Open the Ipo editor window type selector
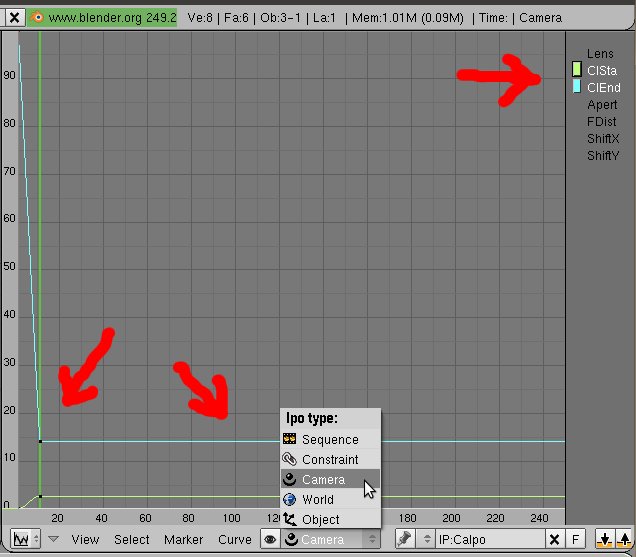This screenshot has height=557, width=636. tap(25, 539)
